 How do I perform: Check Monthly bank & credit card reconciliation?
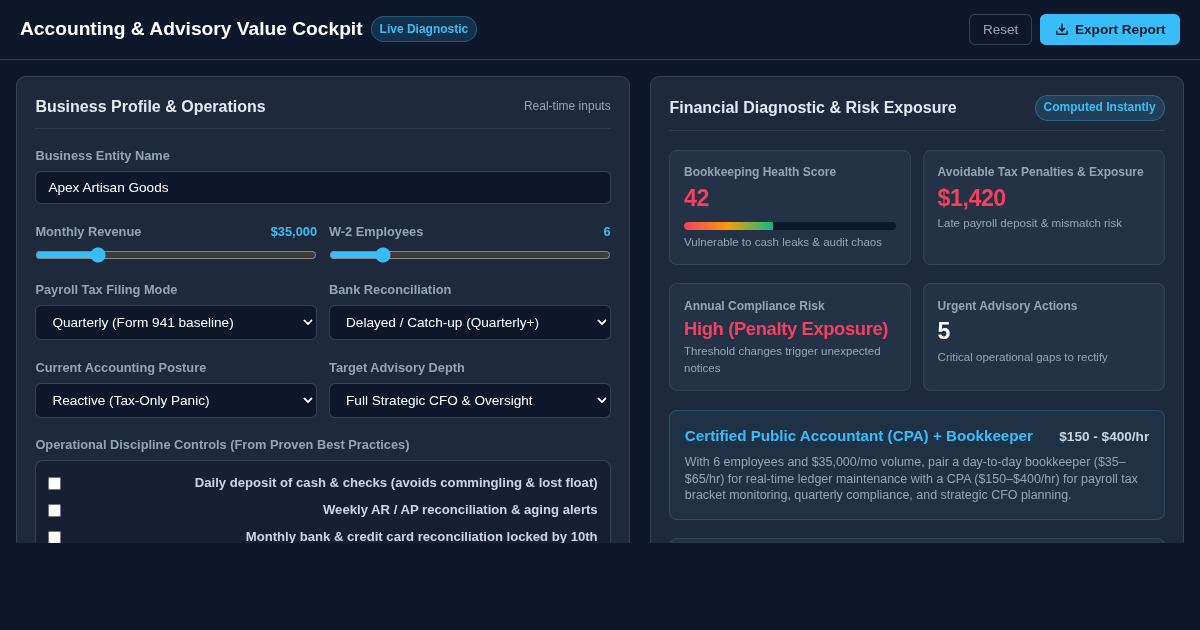click(x=54, y=537)
